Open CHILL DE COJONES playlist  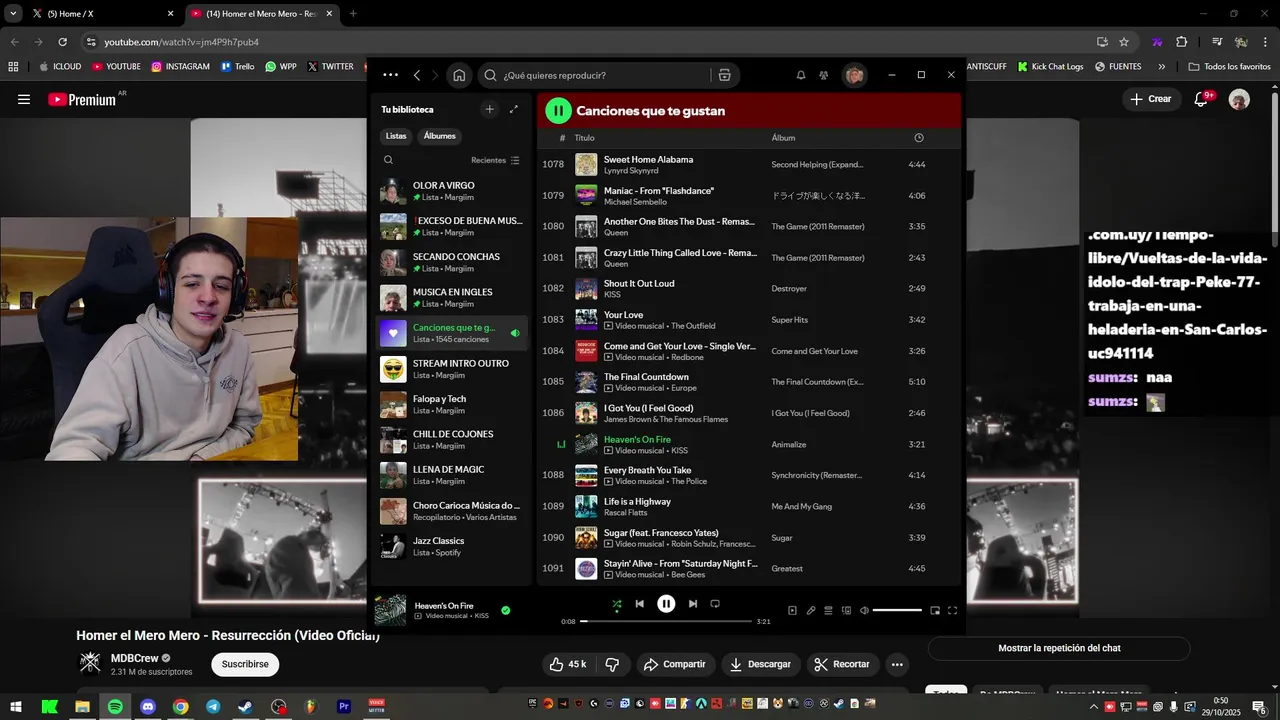tap(452, 440)
